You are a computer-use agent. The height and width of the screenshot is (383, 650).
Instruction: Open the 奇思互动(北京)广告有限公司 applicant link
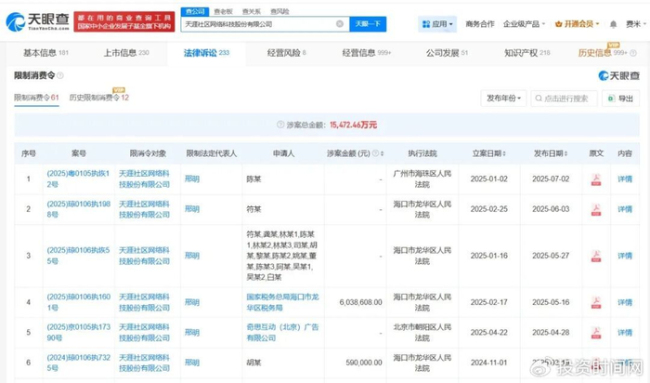click(282, 332)
